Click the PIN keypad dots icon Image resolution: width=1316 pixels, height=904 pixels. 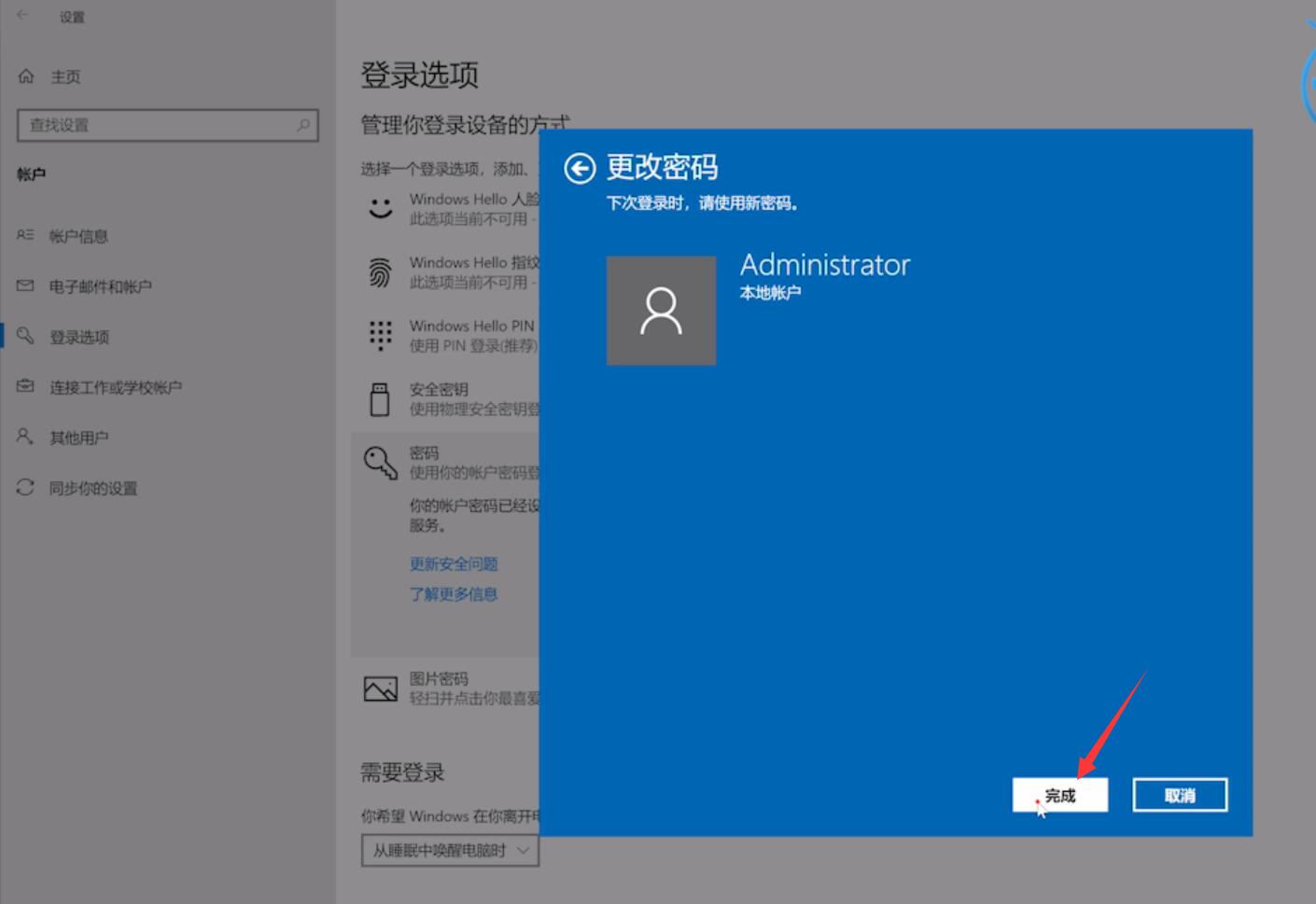380,335
